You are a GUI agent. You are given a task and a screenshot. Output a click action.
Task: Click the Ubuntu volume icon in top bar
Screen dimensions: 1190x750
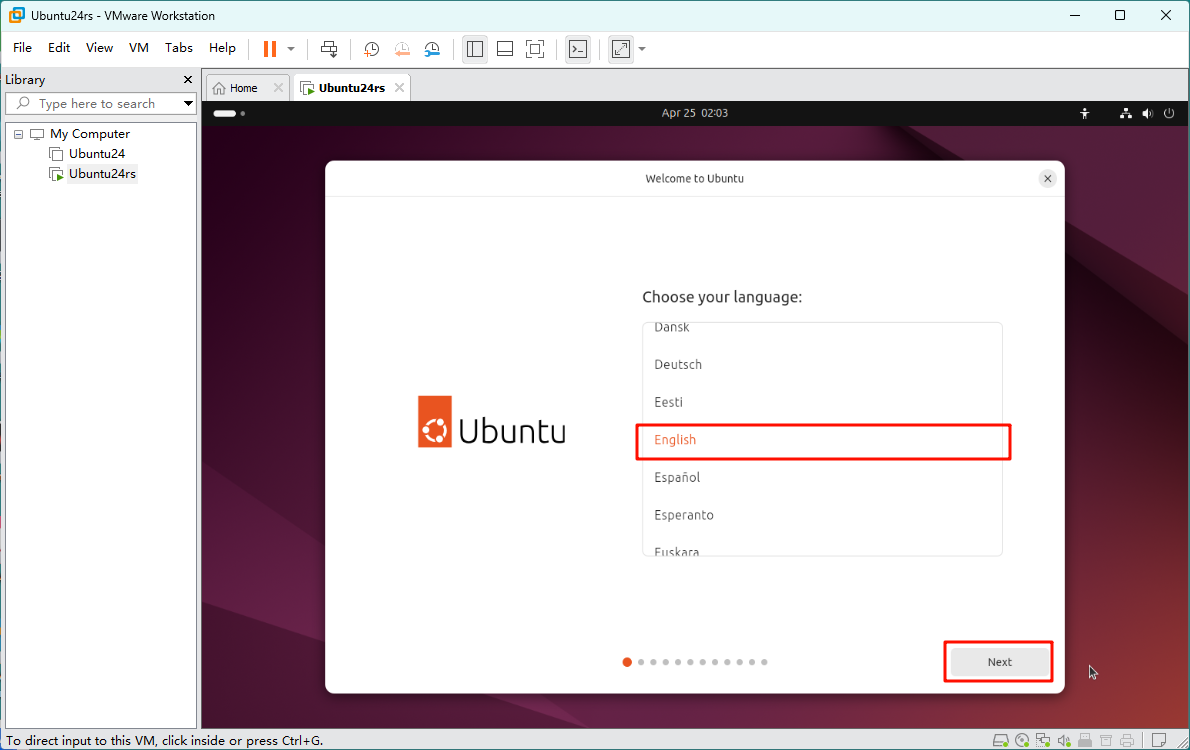[1148, 113]
